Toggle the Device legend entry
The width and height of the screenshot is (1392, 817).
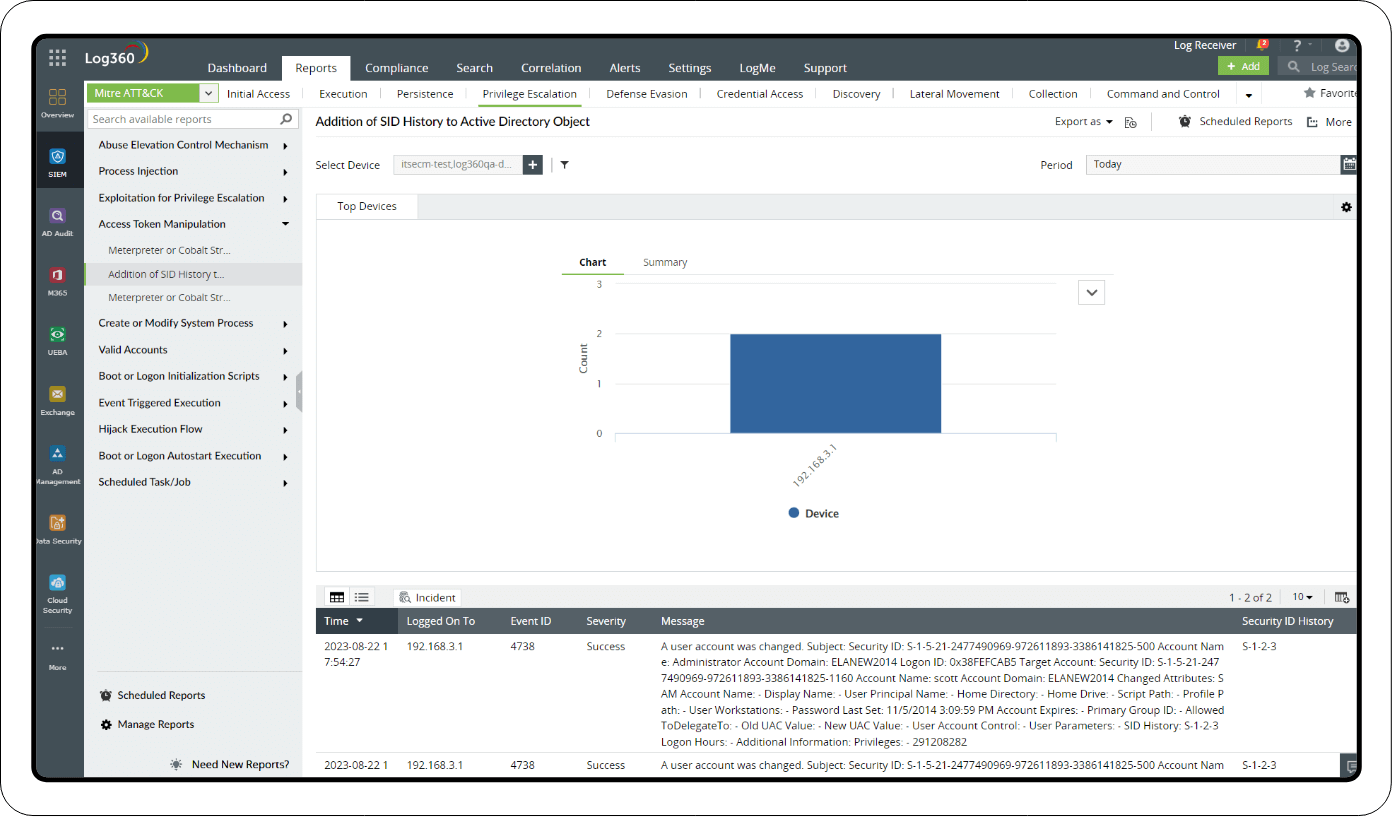point(813,513)
